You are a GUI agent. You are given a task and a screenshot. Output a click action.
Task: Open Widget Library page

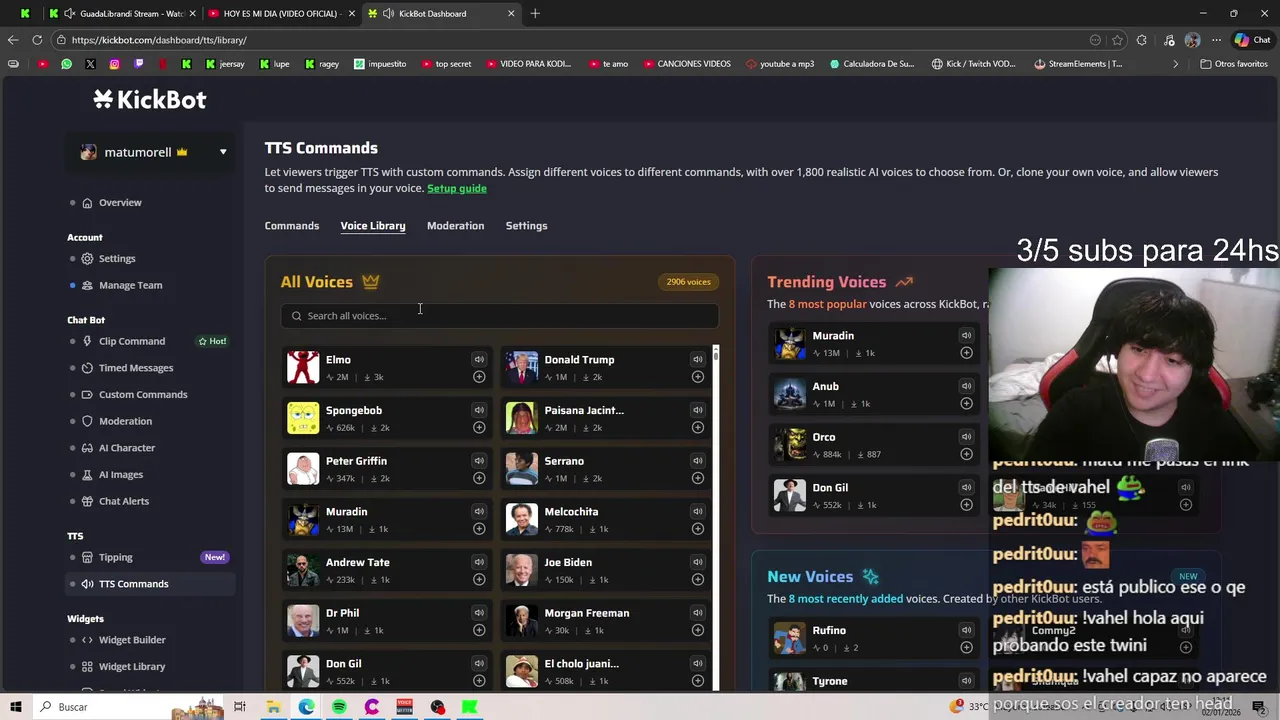click(132, 667)
